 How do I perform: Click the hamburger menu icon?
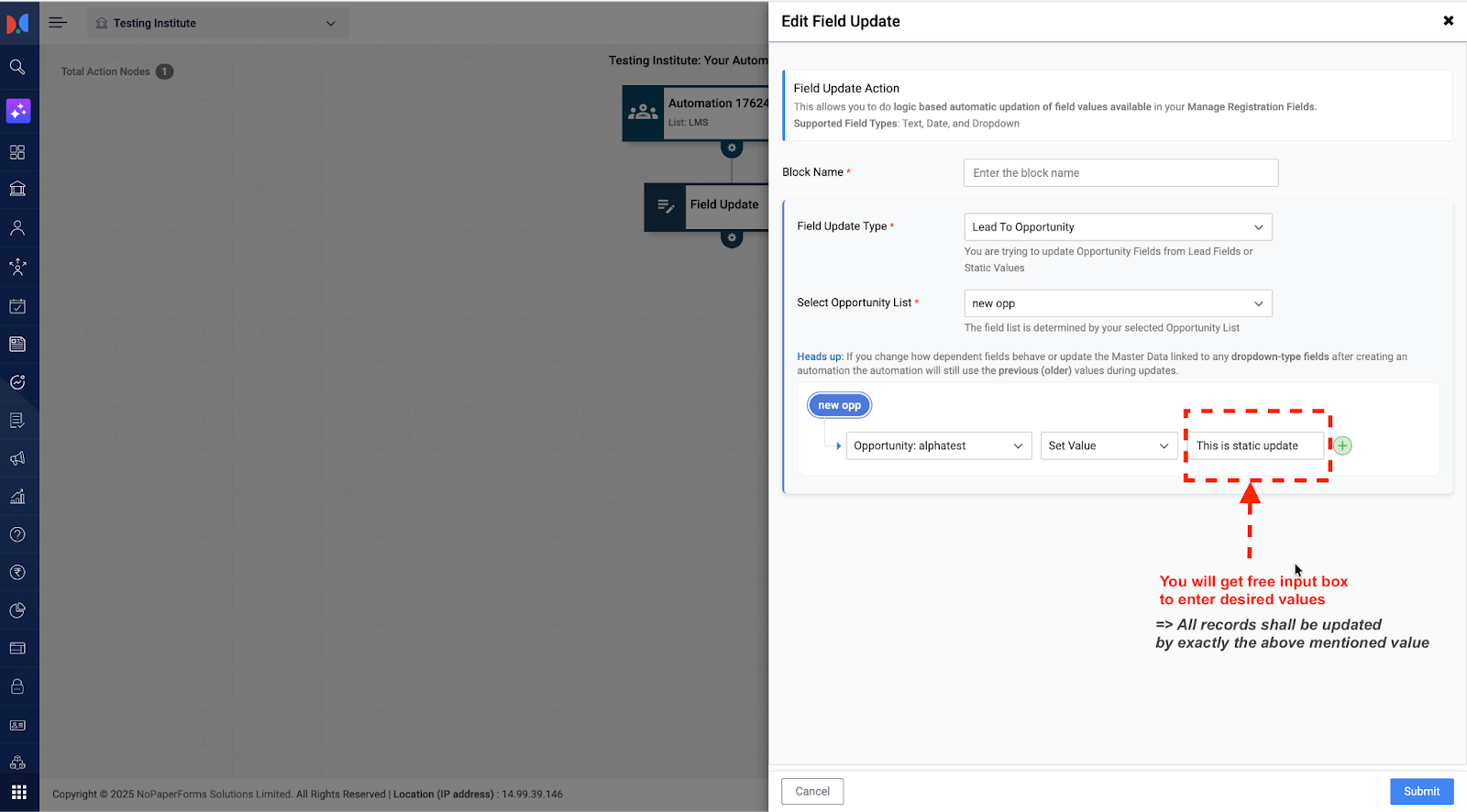click(58, 23)
